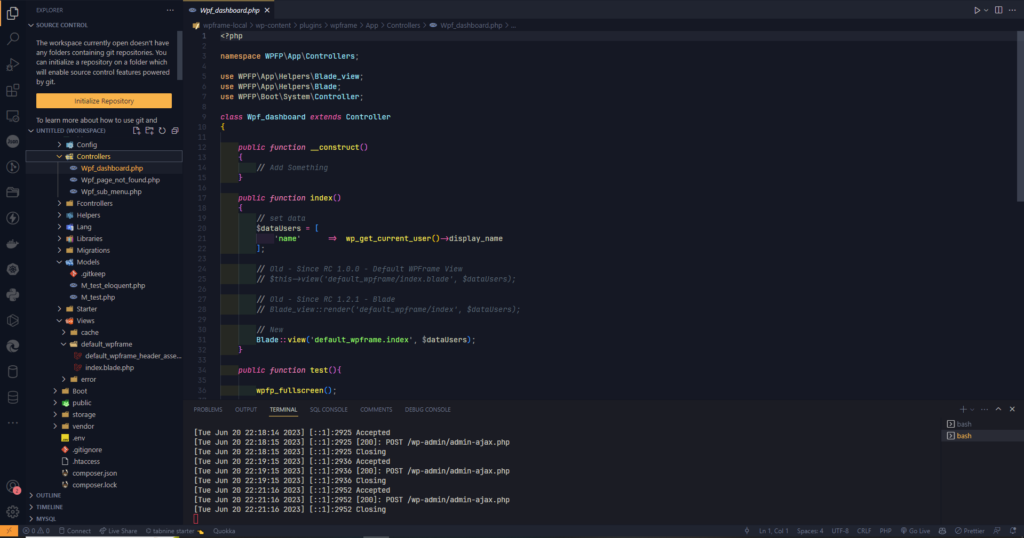The width and height of the screenshot is (1024, 538).
Task: Create a new file in the workspace
Action: [136, 131]
